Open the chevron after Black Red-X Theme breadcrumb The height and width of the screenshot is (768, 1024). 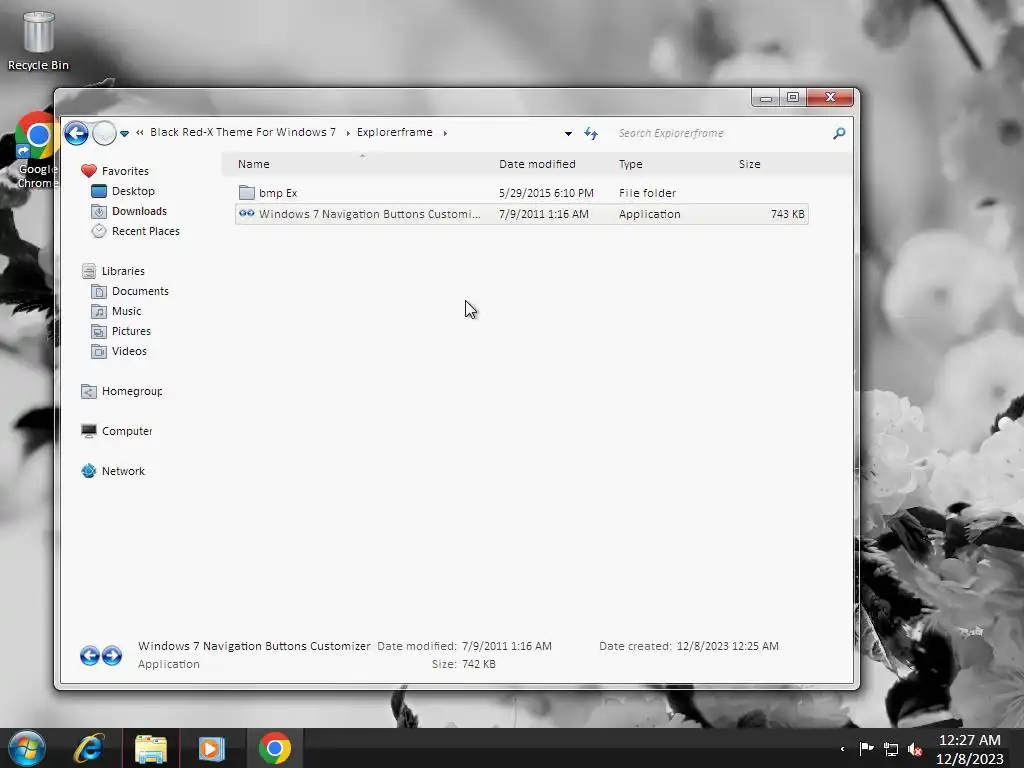[x=347, y=133]
